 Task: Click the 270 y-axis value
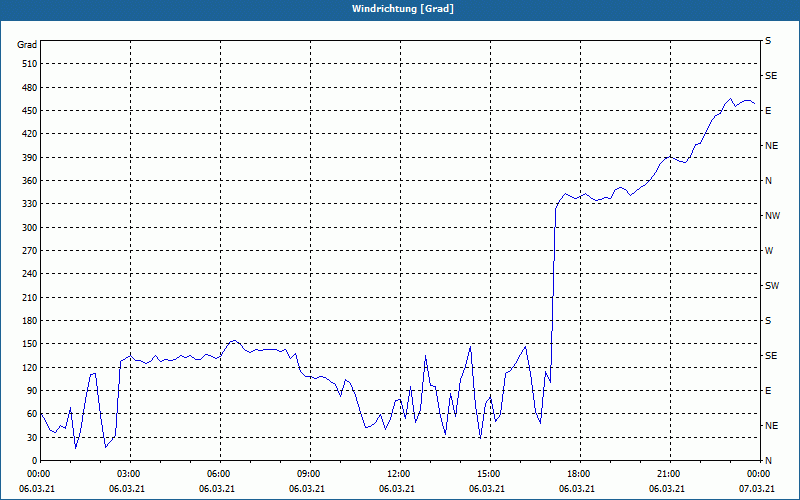(x=30, y=251)
